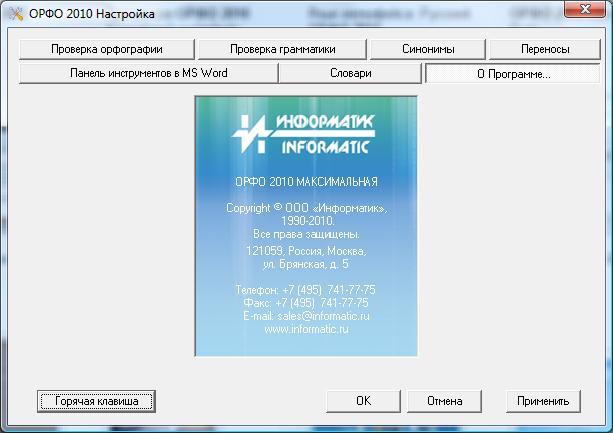Switch to the Словари tab
This screenshot has width=613, height=433.
(350, 73)
